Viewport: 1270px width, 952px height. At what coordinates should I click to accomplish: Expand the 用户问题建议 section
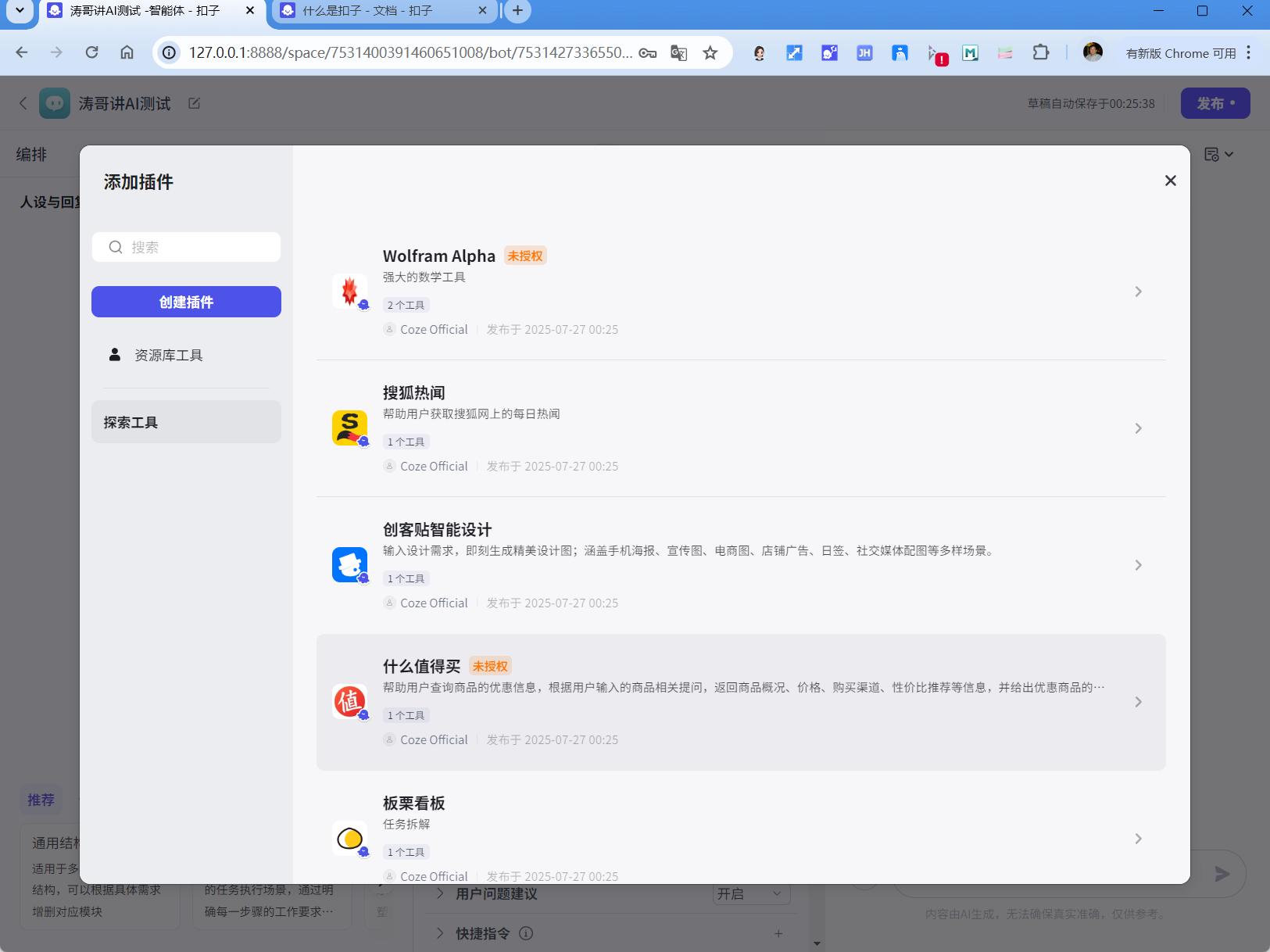click(440, 893)
